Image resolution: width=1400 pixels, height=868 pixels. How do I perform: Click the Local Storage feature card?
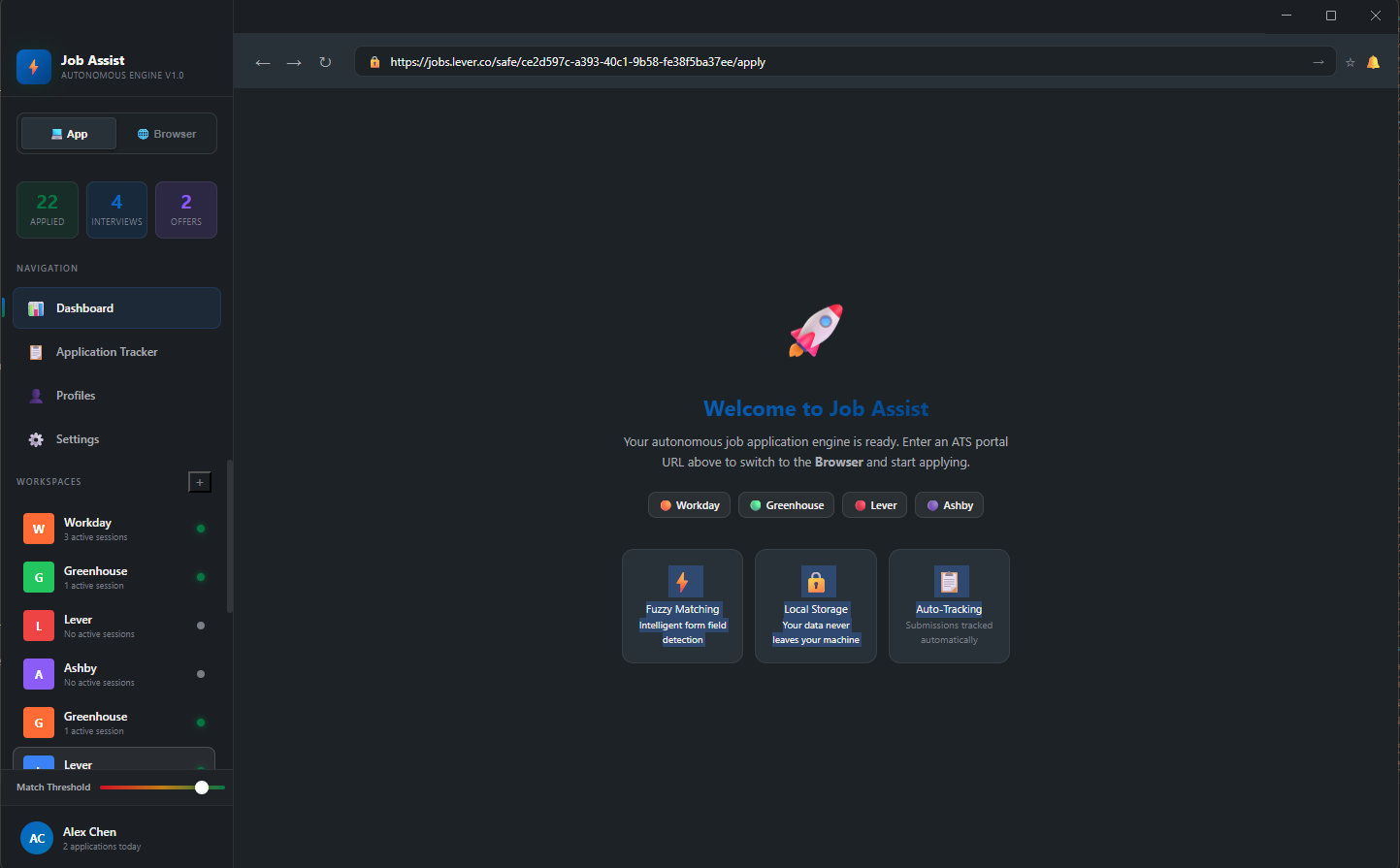pos(816,606)
